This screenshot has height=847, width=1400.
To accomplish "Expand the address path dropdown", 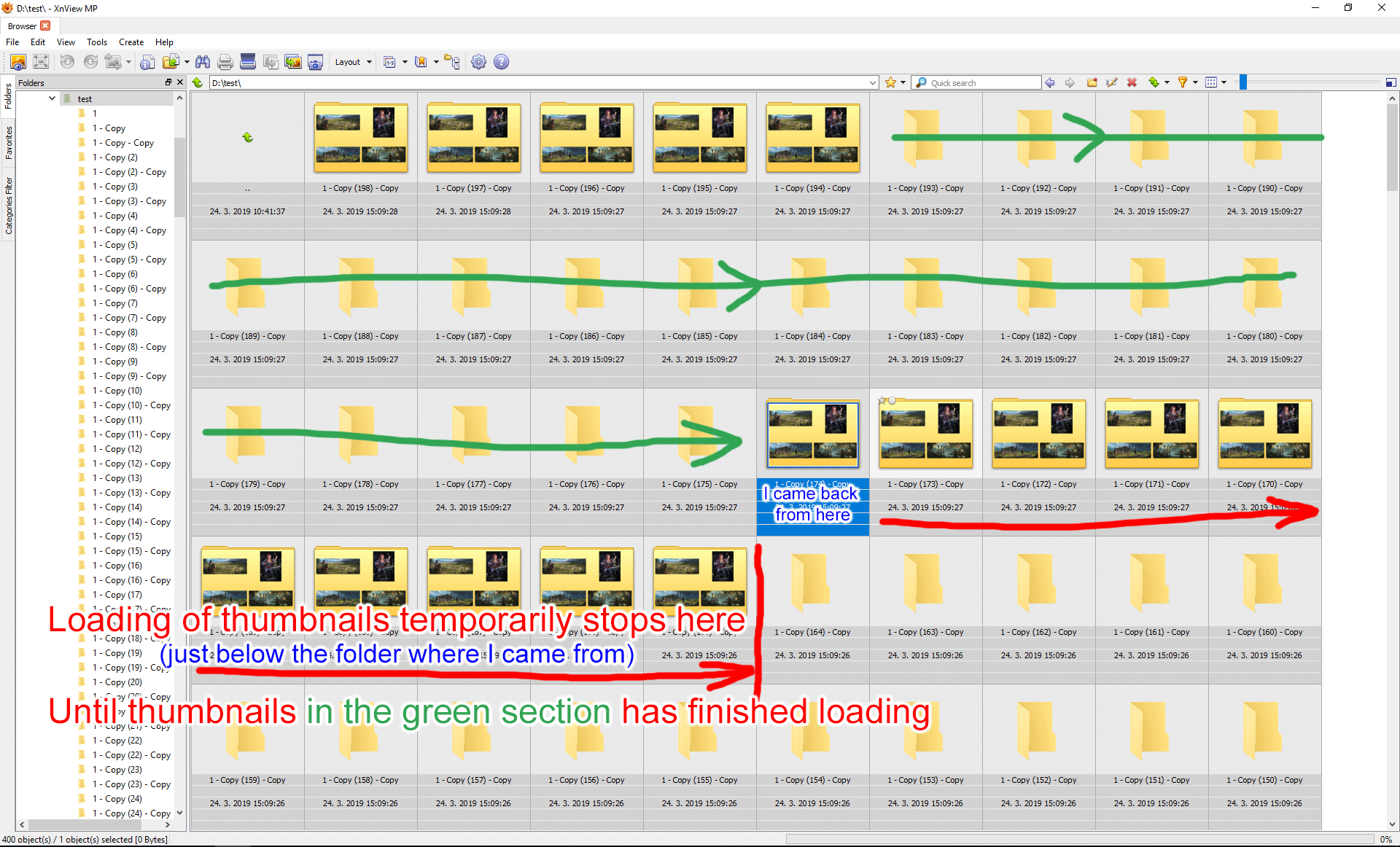I will [873, 82].
